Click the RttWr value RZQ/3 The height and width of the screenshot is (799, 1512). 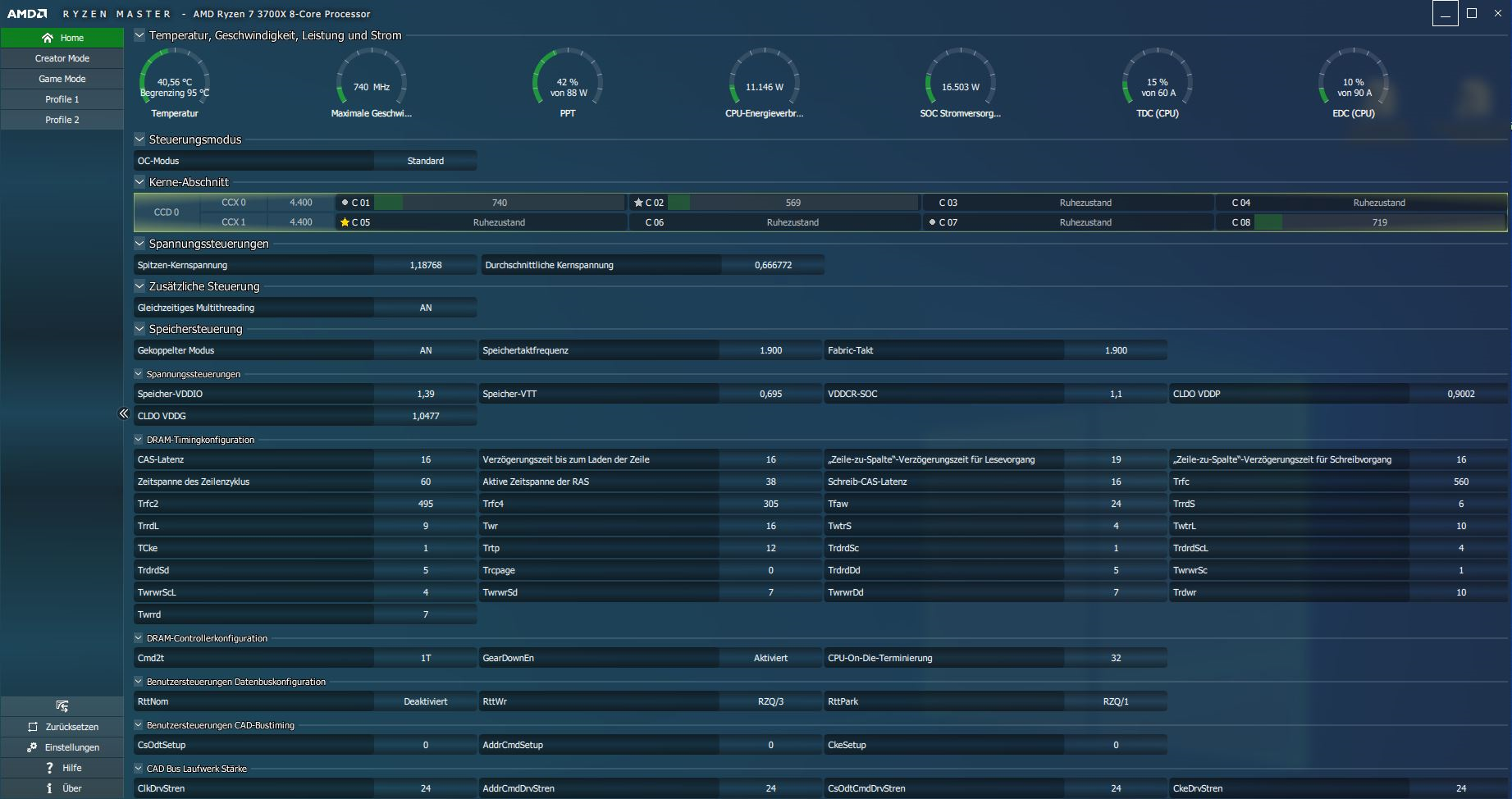pyautogui.click(x=771, y=701)
